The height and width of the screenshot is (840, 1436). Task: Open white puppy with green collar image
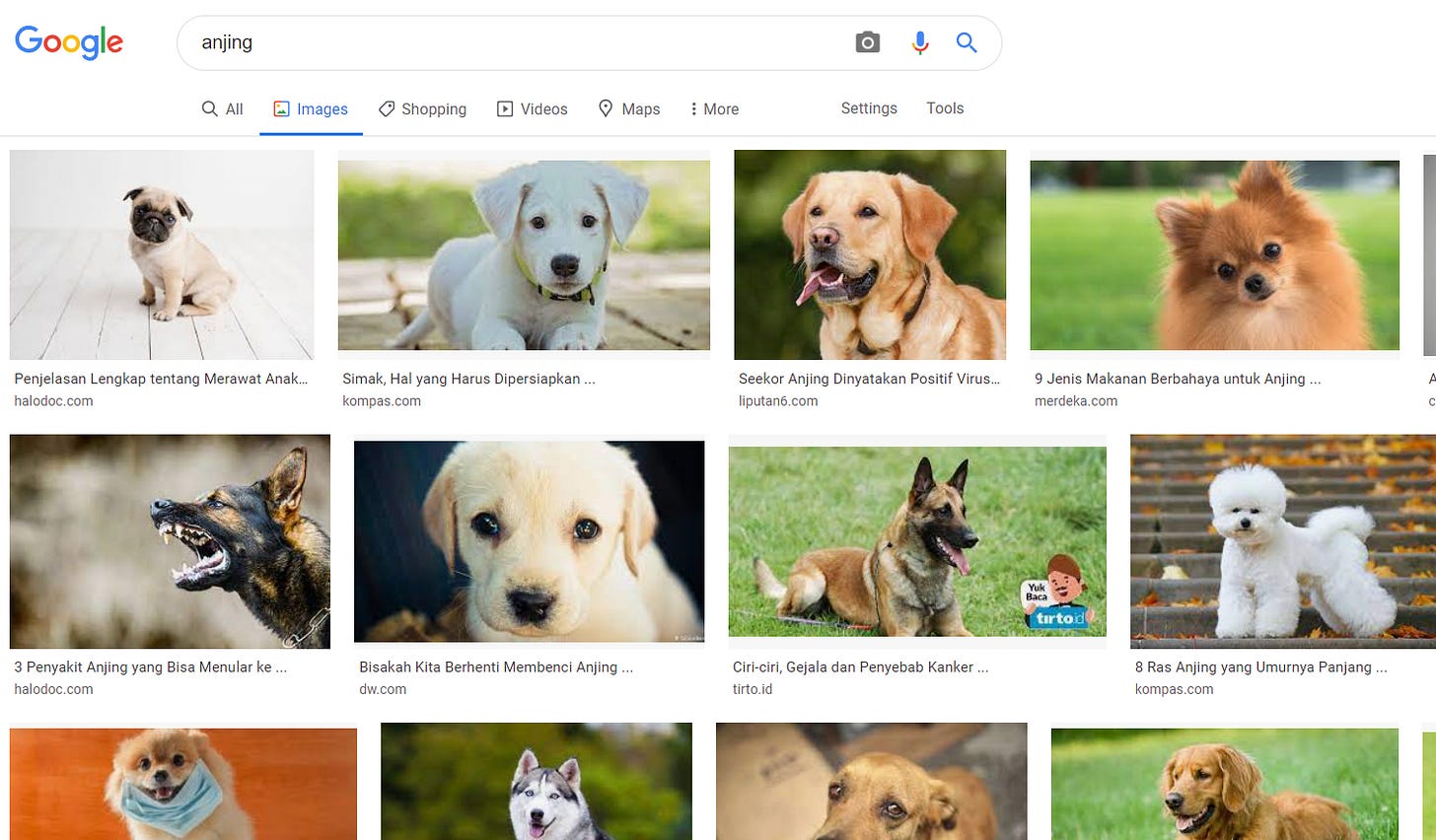coord(524,255)
